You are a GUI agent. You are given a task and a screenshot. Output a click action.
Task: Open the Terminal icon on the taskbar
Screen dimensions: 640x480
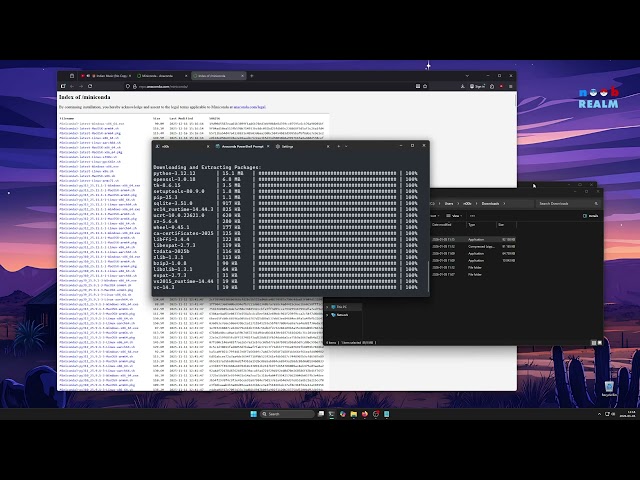click(331, 414)
